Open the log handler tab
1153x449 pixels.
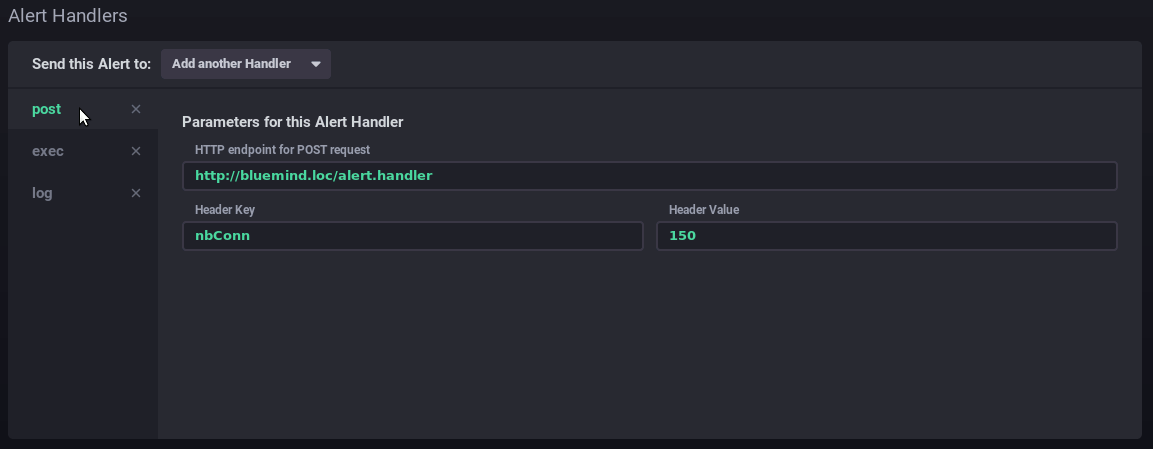coord(42,193)
